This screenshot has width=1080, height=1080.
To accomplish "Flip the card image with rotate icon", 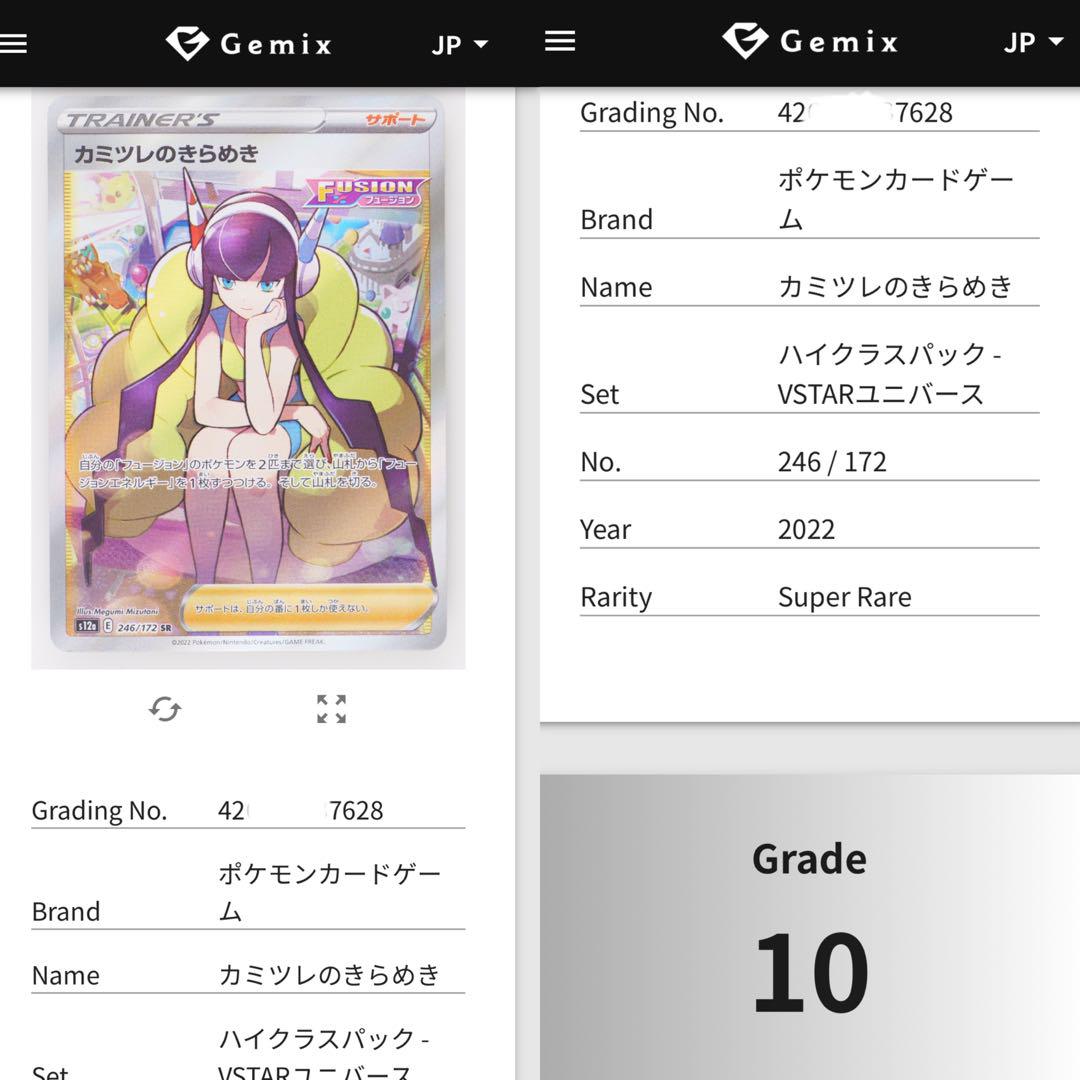I will click(x=165, y=709).
